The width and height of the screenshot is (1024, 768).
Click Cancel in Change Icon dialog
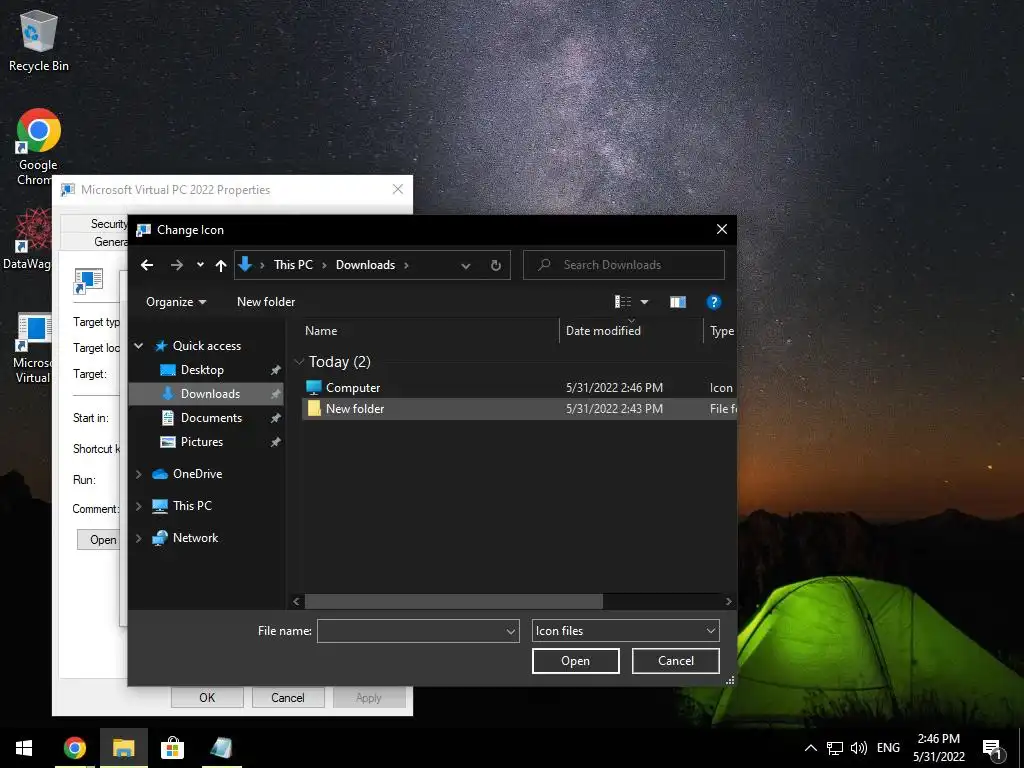(x=676, y=661)
